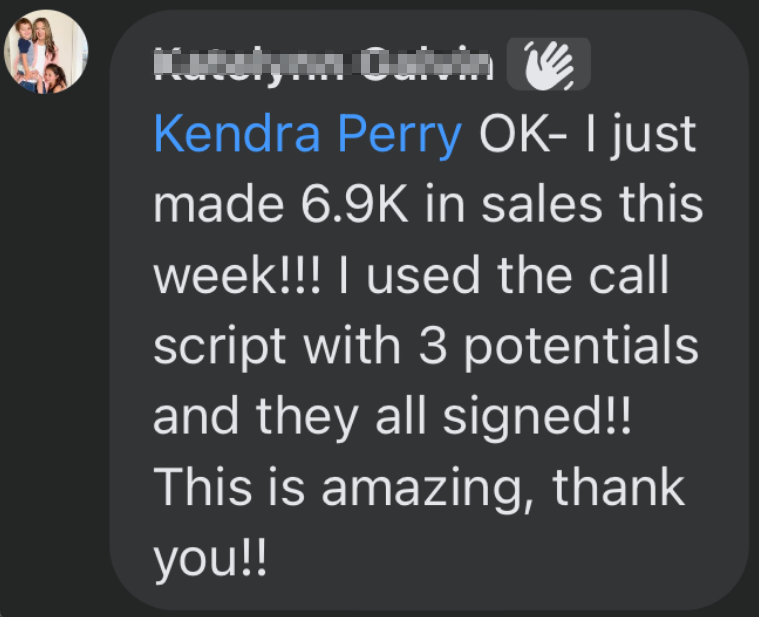Click the commenter's profile photo avatar
Viewport: 759px width, 617px height.
click(47, 52)
